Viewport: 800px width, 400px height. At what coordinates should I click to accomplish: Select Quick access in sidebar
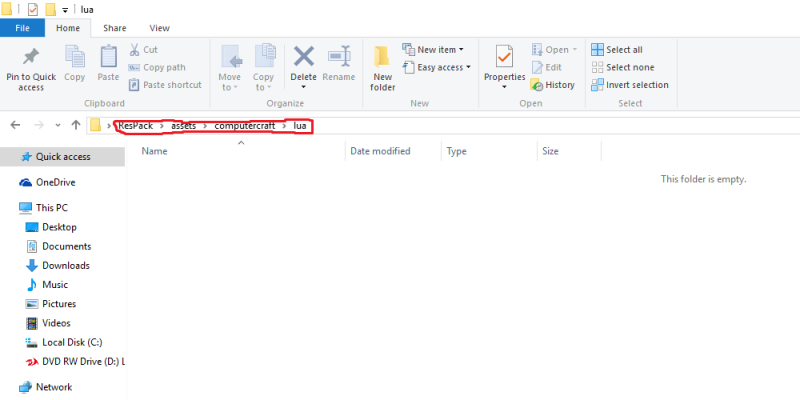click(62, 157)
